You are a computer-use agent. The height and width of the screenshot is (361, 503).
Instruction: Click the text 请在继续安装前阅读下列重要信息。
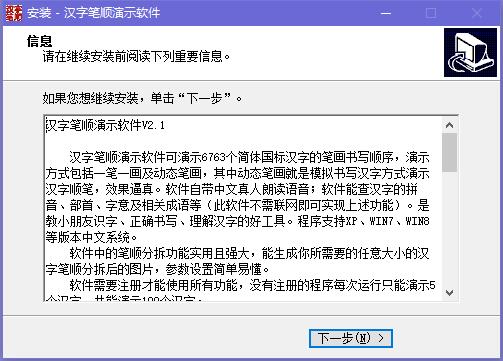[x=136, y=57]
